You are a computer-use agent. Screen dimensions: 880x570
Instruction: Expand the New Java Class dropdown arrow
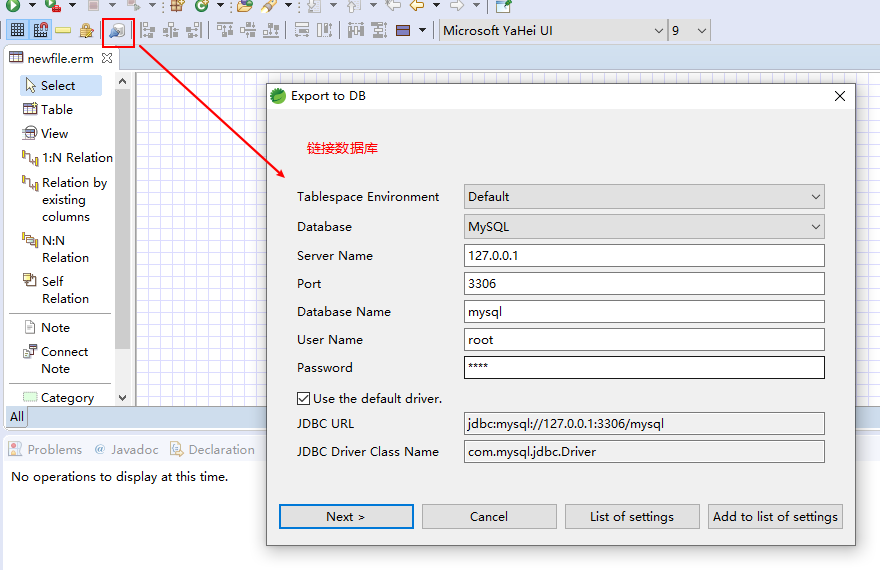(x=221, y=6)
